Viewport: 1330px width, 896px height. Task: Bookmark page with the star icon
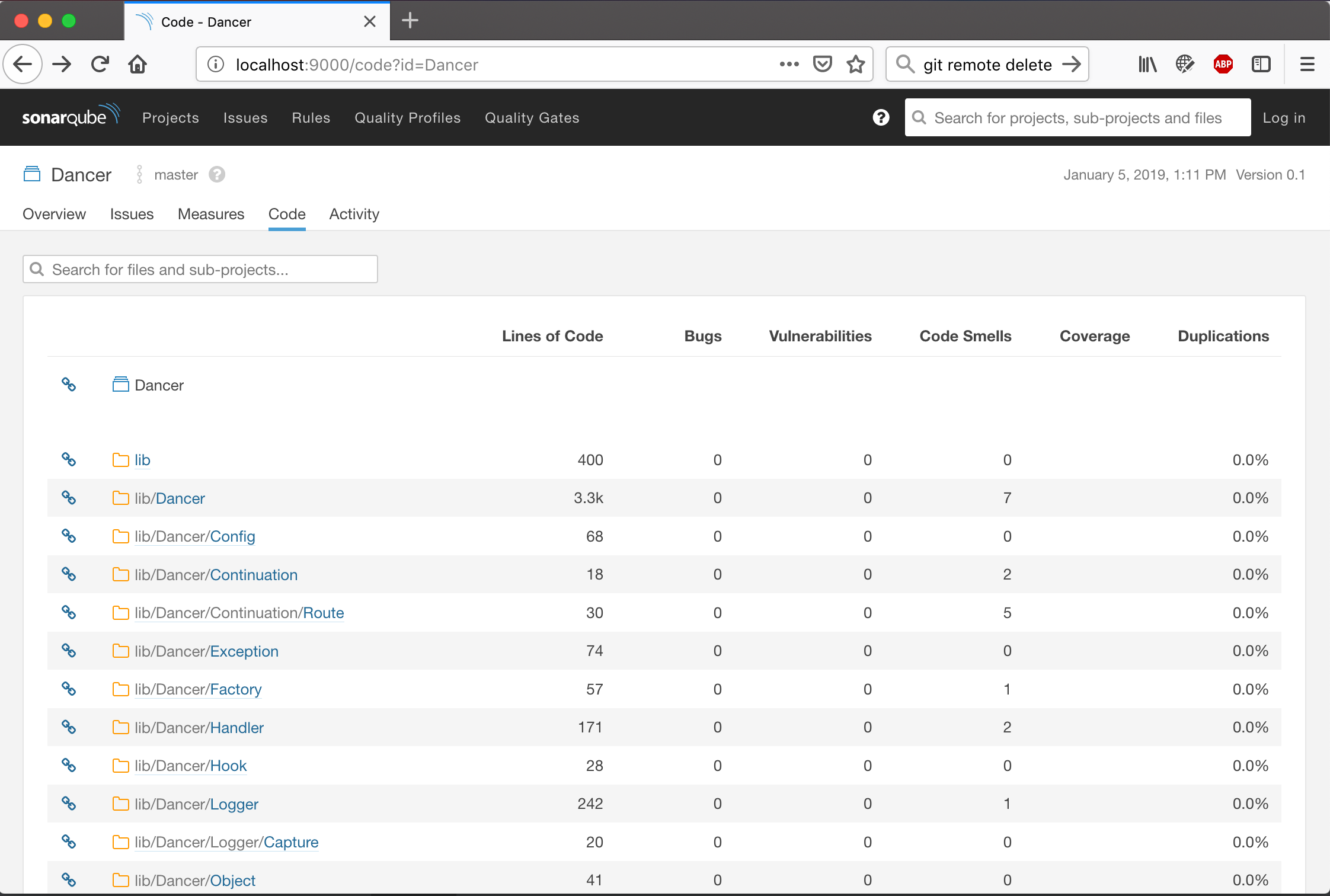[x=855, y=64]
